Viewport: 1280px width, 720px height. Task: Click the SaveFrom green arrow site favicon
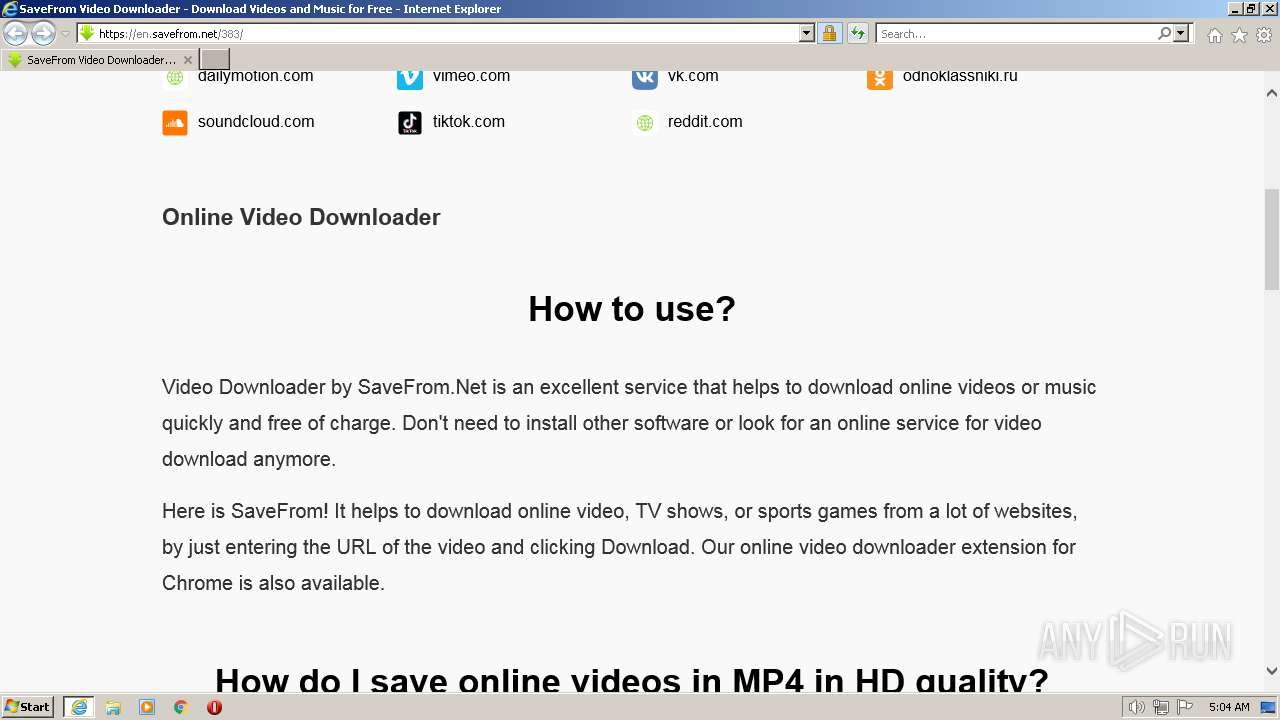pyautogui.click(x=87, y=34)
